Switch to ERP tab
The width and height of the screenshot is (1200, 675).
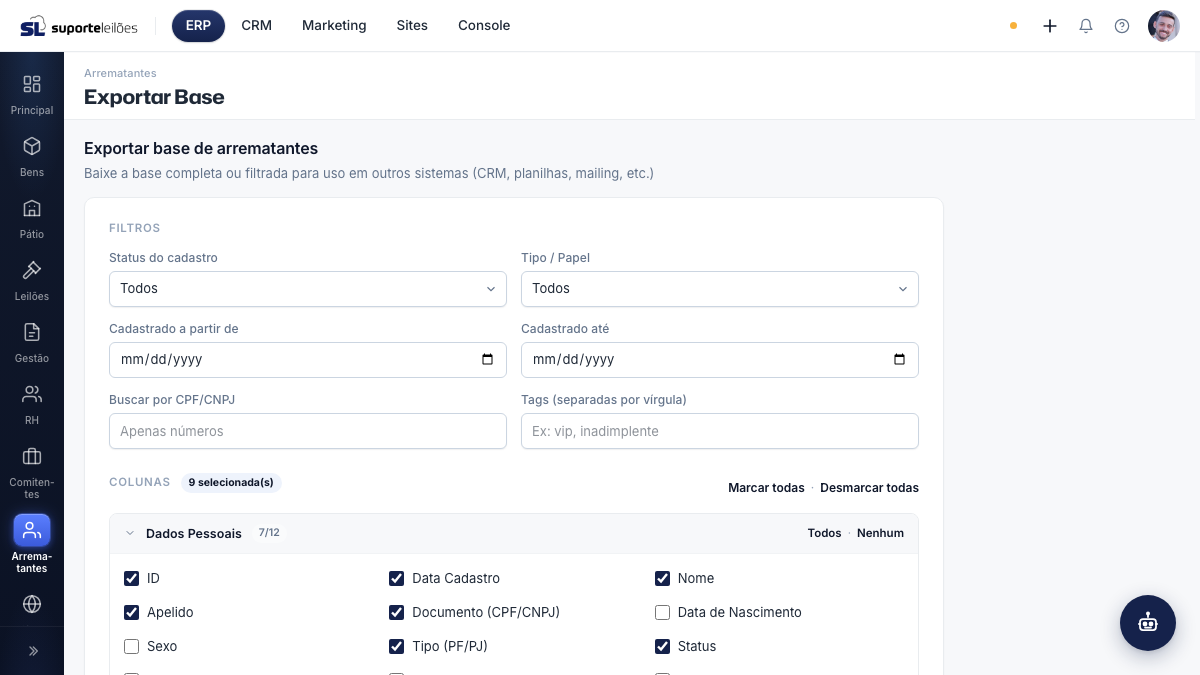tap(198, 26)
